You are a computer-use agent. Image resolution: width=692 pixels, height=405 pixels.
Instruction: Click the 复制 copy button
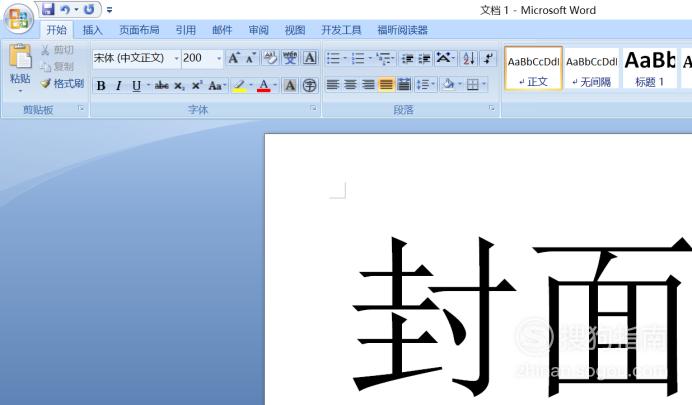[x=57, y=67]
